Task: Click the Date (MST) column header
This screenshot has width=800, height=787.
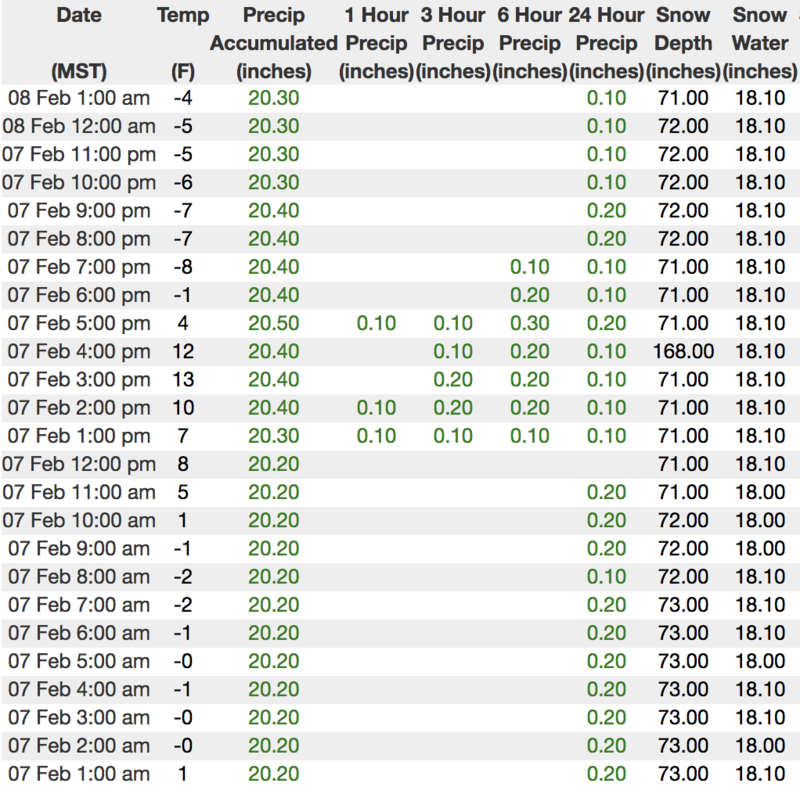Action: click(x=79, y=43)
